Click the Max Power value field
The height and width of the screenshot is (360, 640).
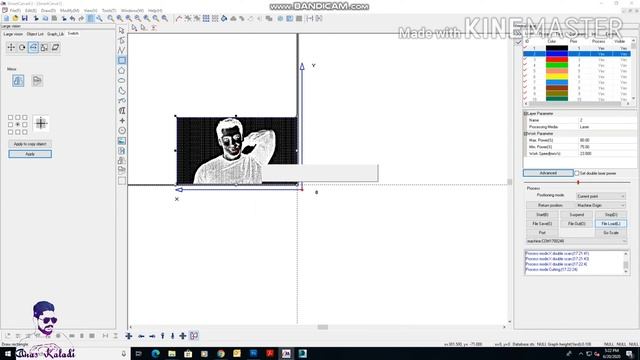point(607,140)
